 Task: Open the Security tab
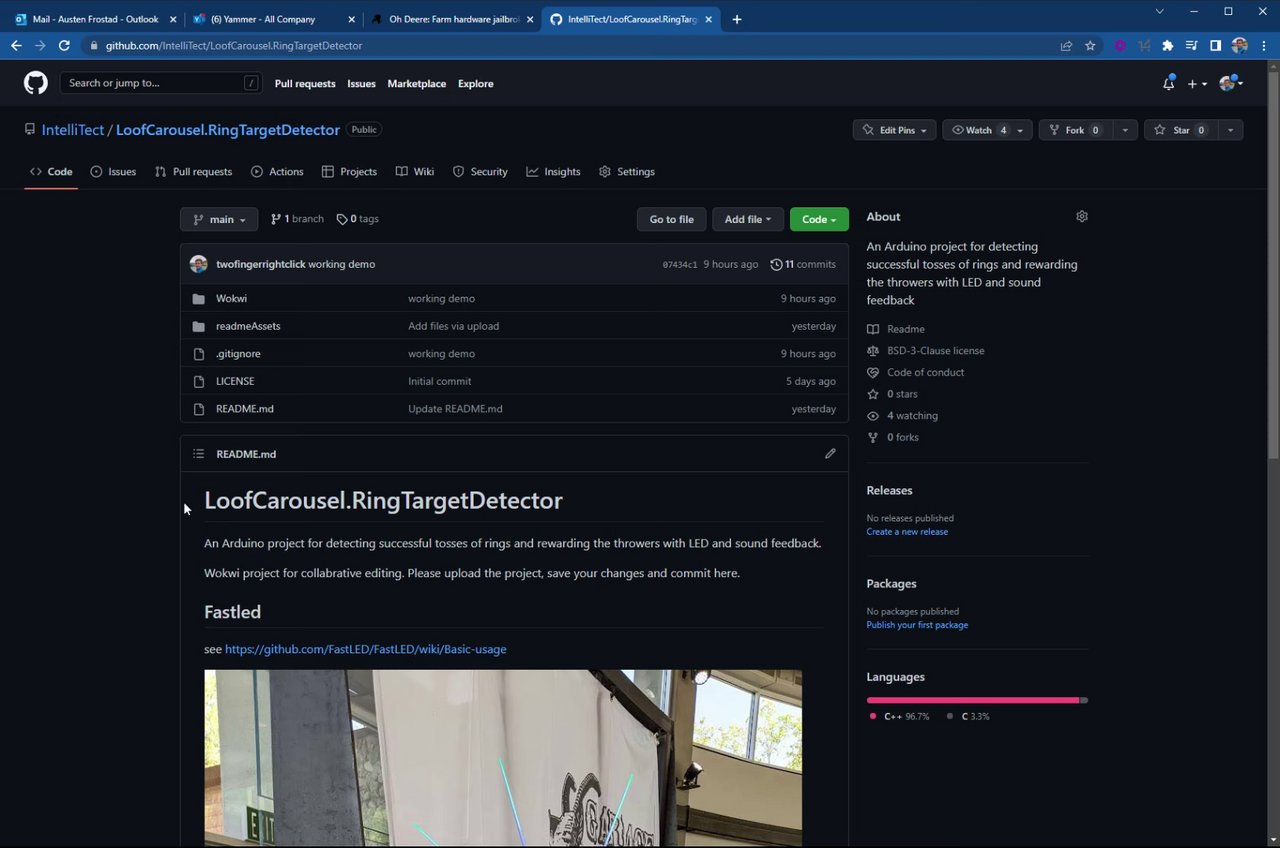point(480,172)
